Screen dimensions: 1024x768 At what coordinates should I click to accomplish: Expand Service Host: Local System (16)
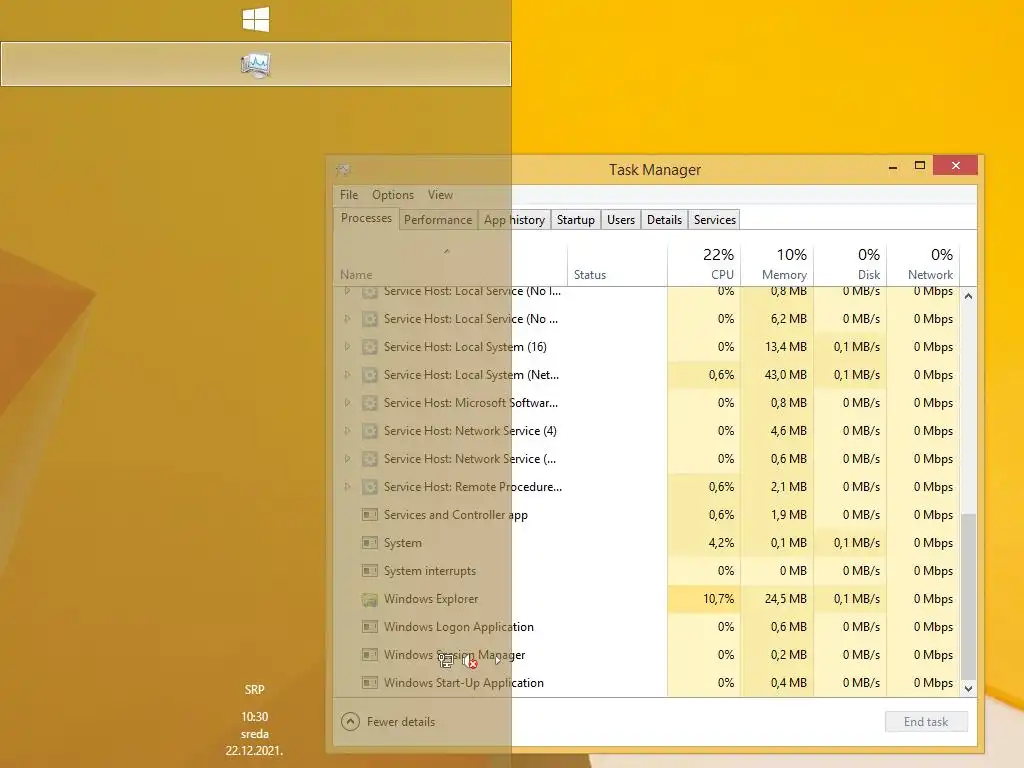click(347, 347)
